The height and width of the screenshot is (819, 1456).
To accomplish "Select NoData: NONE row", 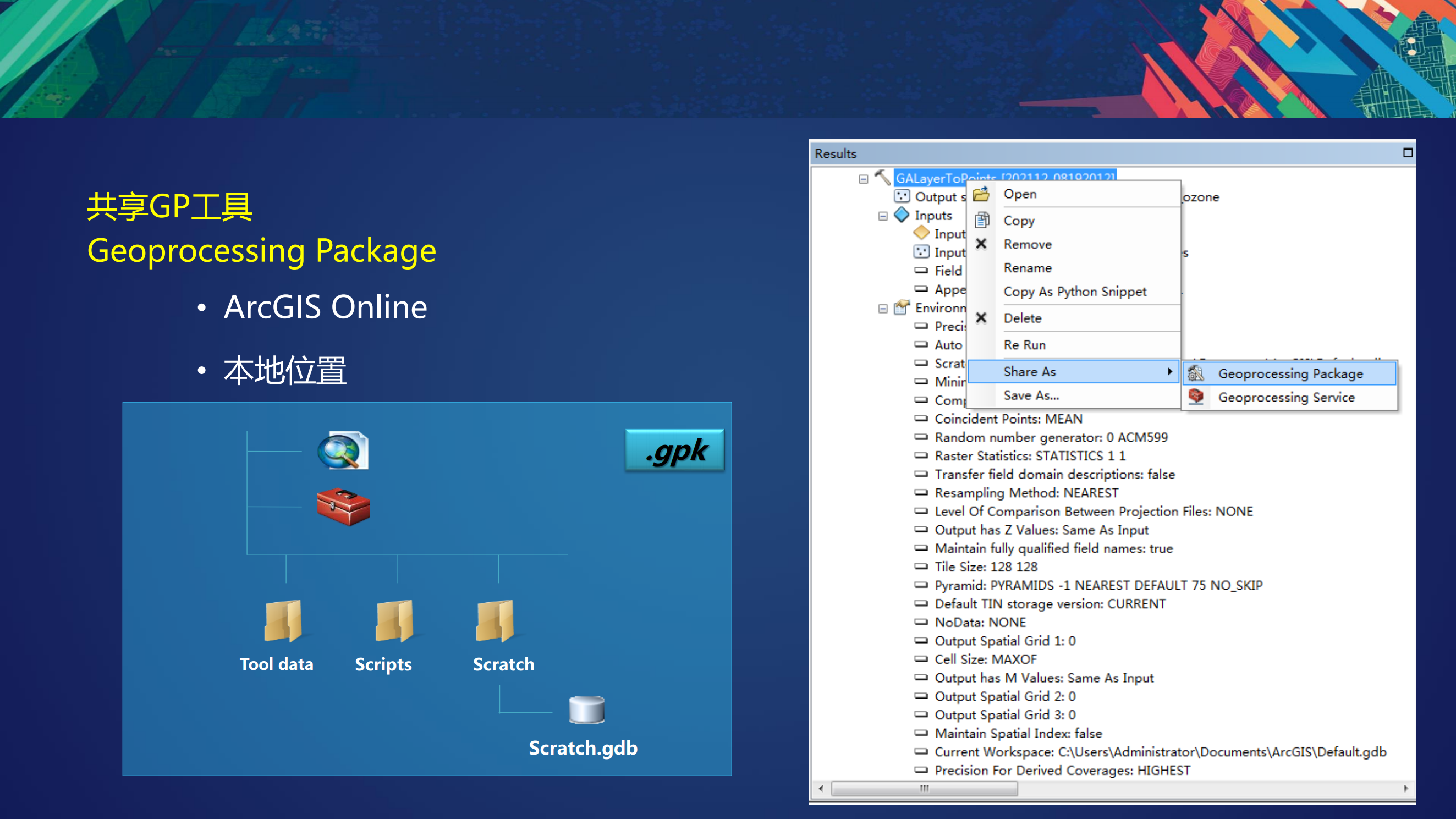I will coord(980,622).
